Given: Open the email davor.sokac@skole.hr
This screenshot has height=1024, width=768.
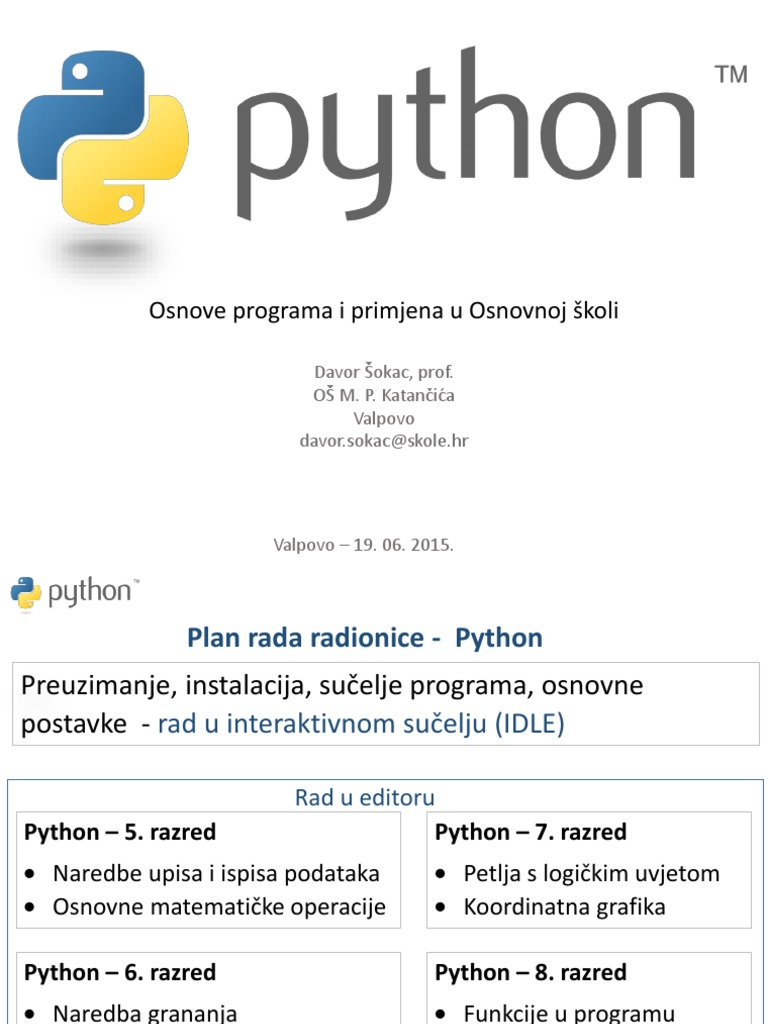Looking at the screenshot, I should coord(383,441).
